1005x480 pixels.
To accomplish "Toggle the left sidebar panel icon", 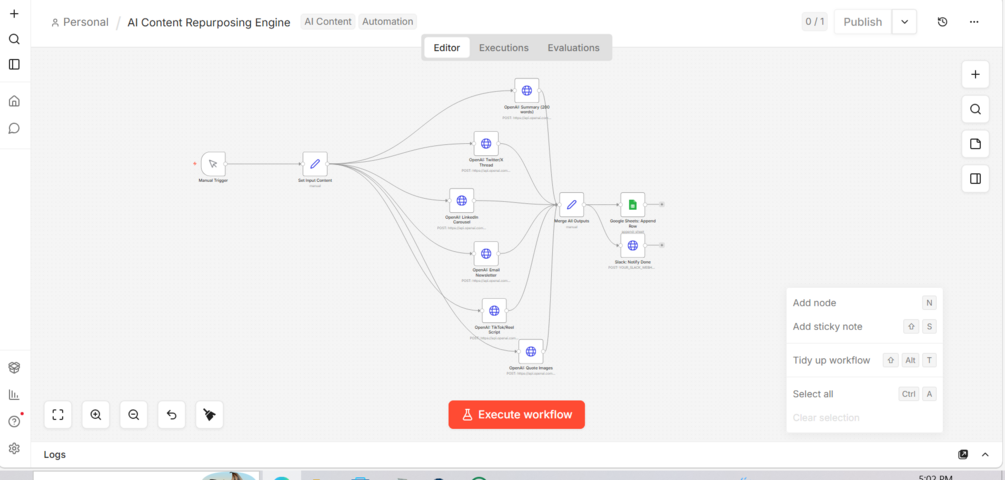I will click(x=14, y=64).
